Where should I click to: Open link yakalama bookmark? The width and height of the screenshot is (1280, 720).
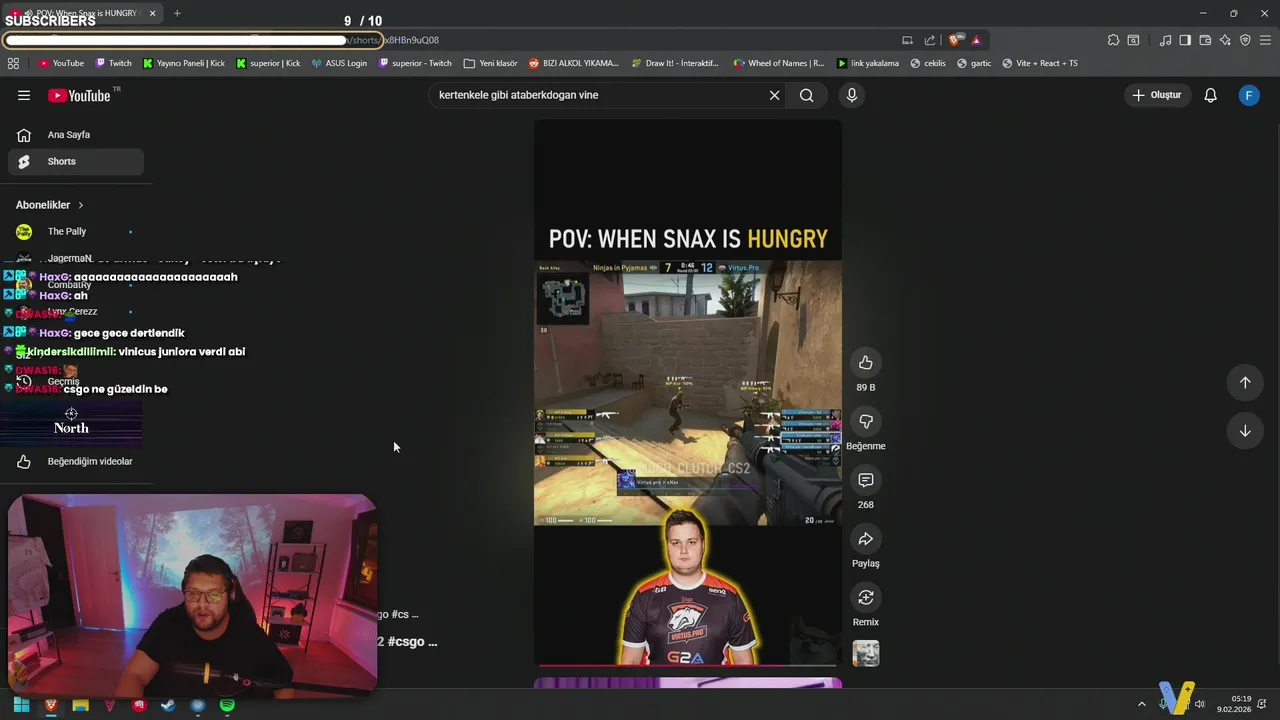(x=868, y=63)
